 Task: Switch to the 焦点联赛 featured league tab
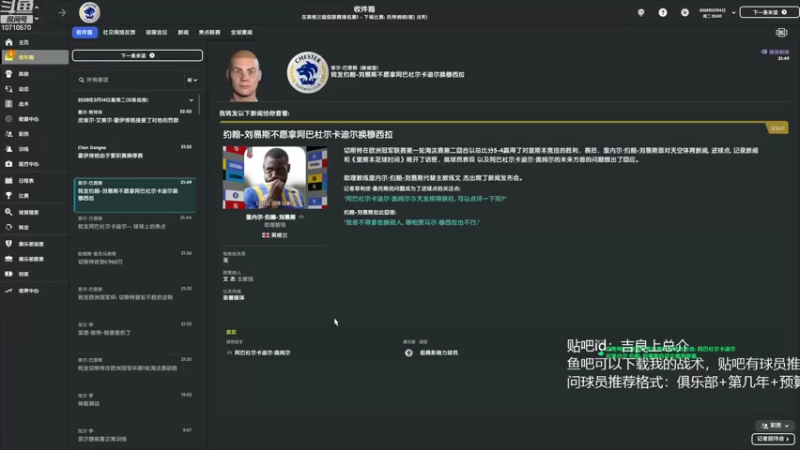pos(209,32)
